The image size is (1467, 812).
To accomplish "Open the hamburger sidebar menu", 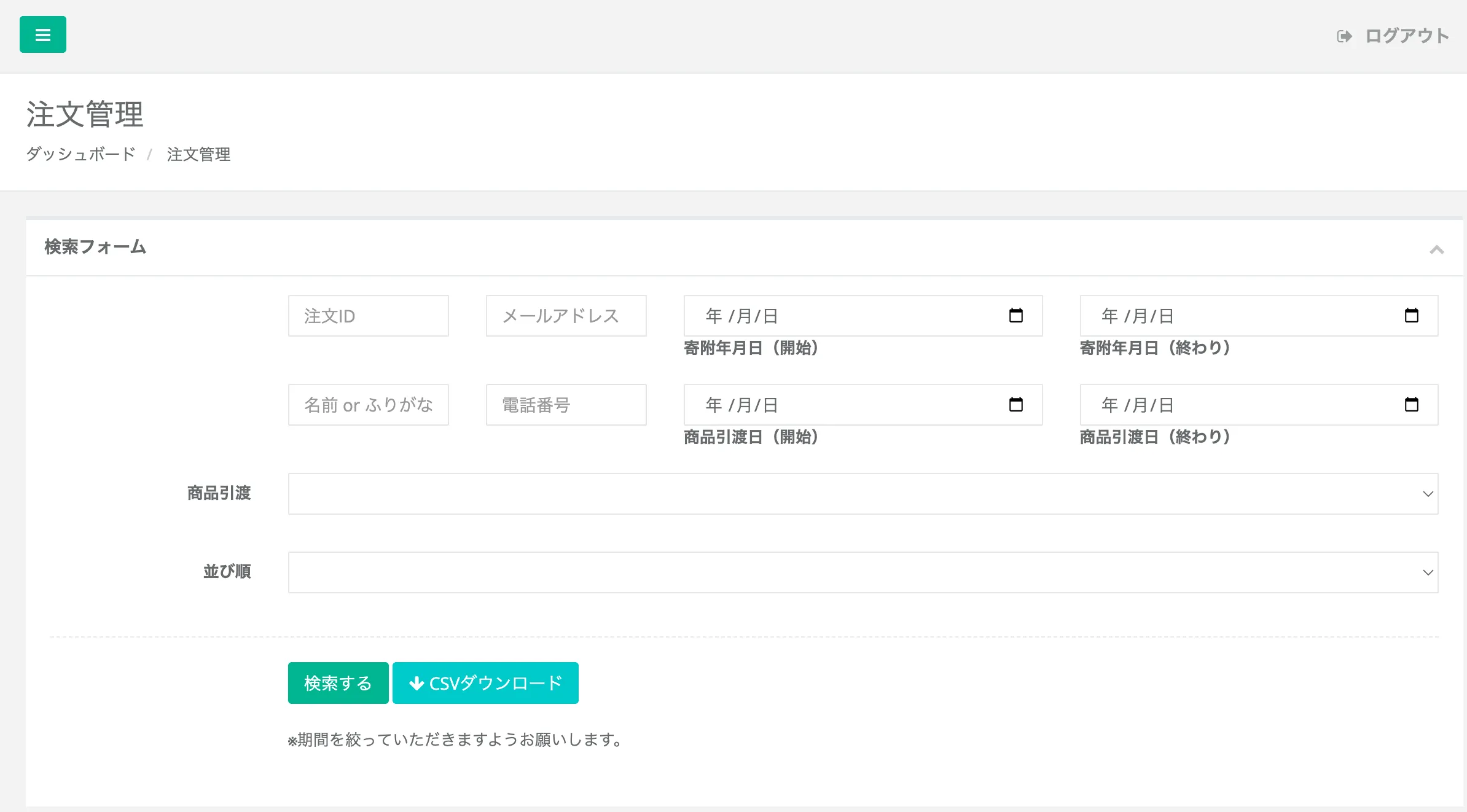I will [42, 35].
